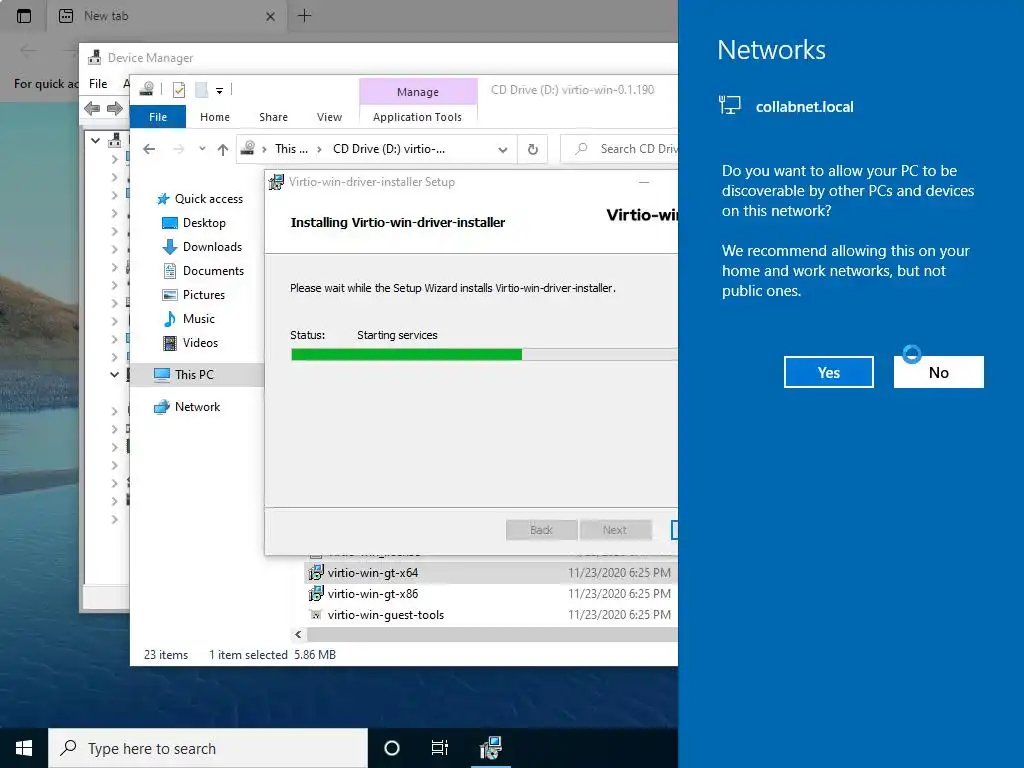Open Desktop in navigation pane
The width and height of the screenshot is (1024, 768).
pyautogui.click(x=204, y=223)
